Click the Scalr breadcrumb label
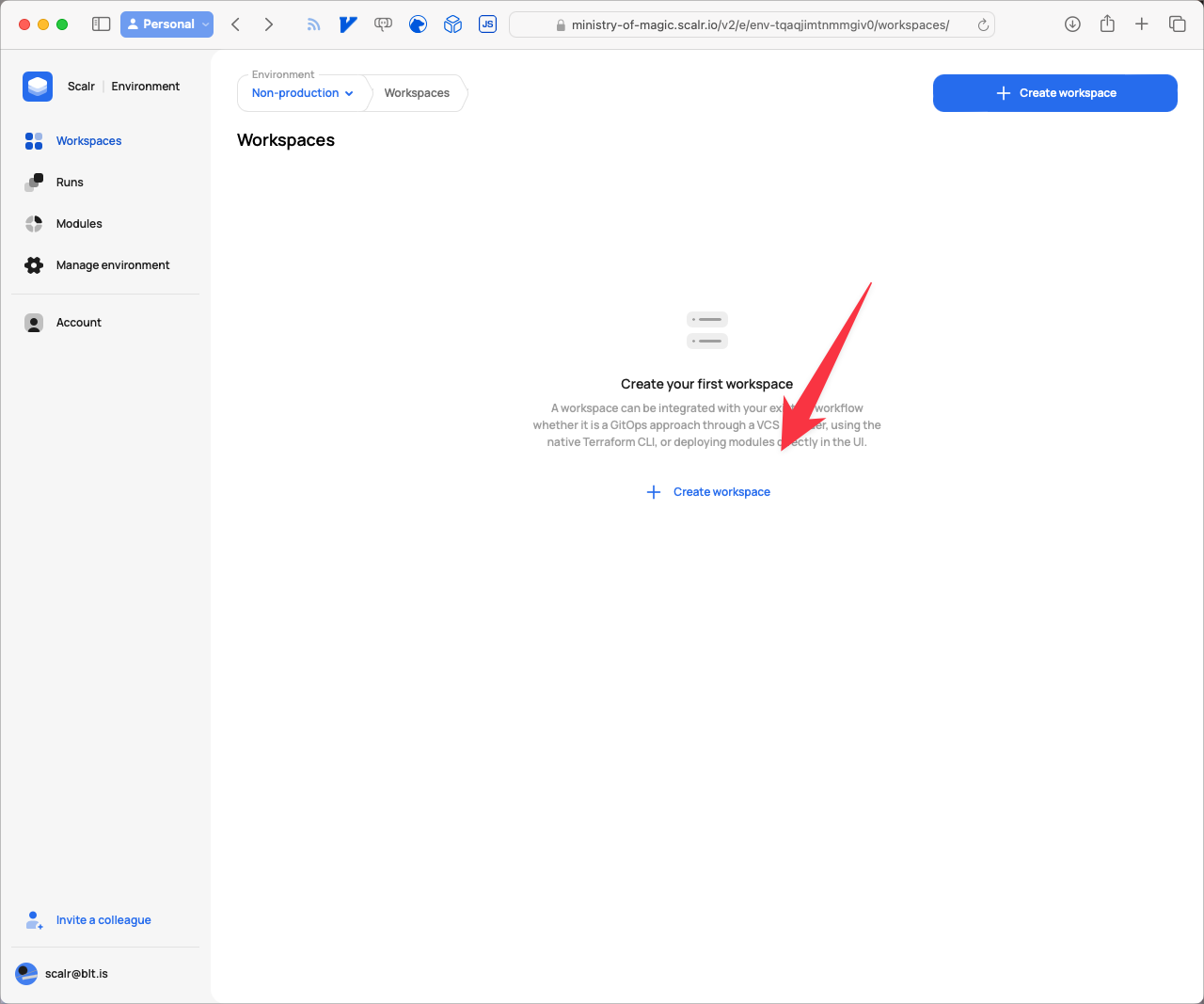Screen dimensions: 1204x1004 tap(81, 87)
